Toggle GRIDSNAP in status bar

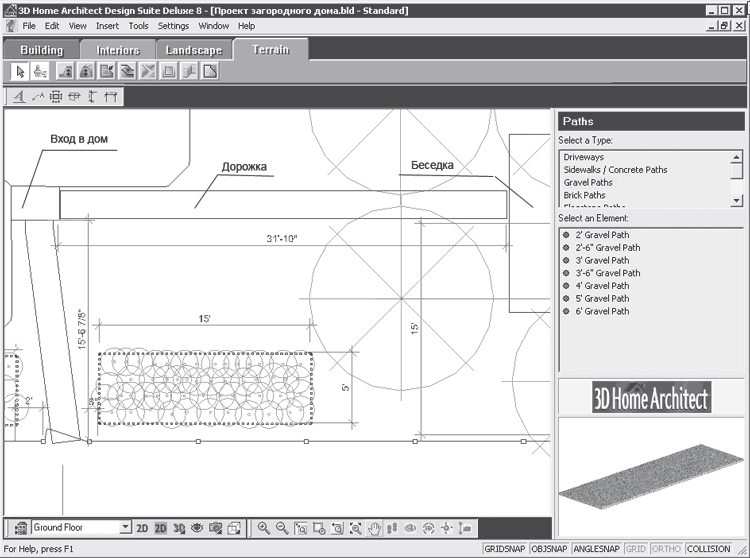click(x=505, y=549)
